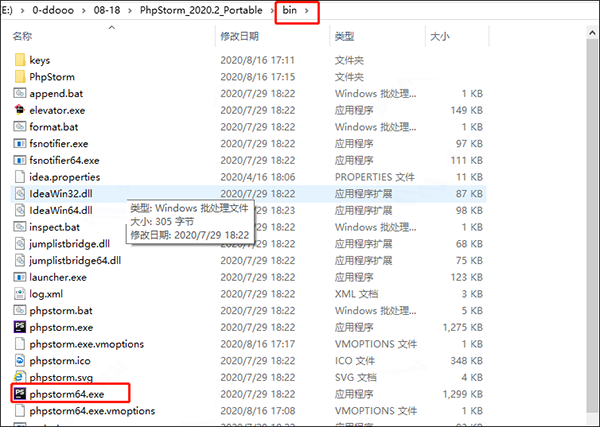Image resolution: width=600 pixels, height=427 pixels.
Task: Sort by the 类型 column header
Action: coord(344,36)
